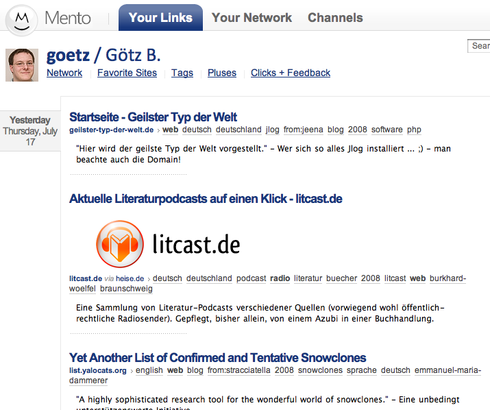This screenshot has width=490, height=410.
Task: Click list.yalocats.org domain link
Action: [98, 370]
